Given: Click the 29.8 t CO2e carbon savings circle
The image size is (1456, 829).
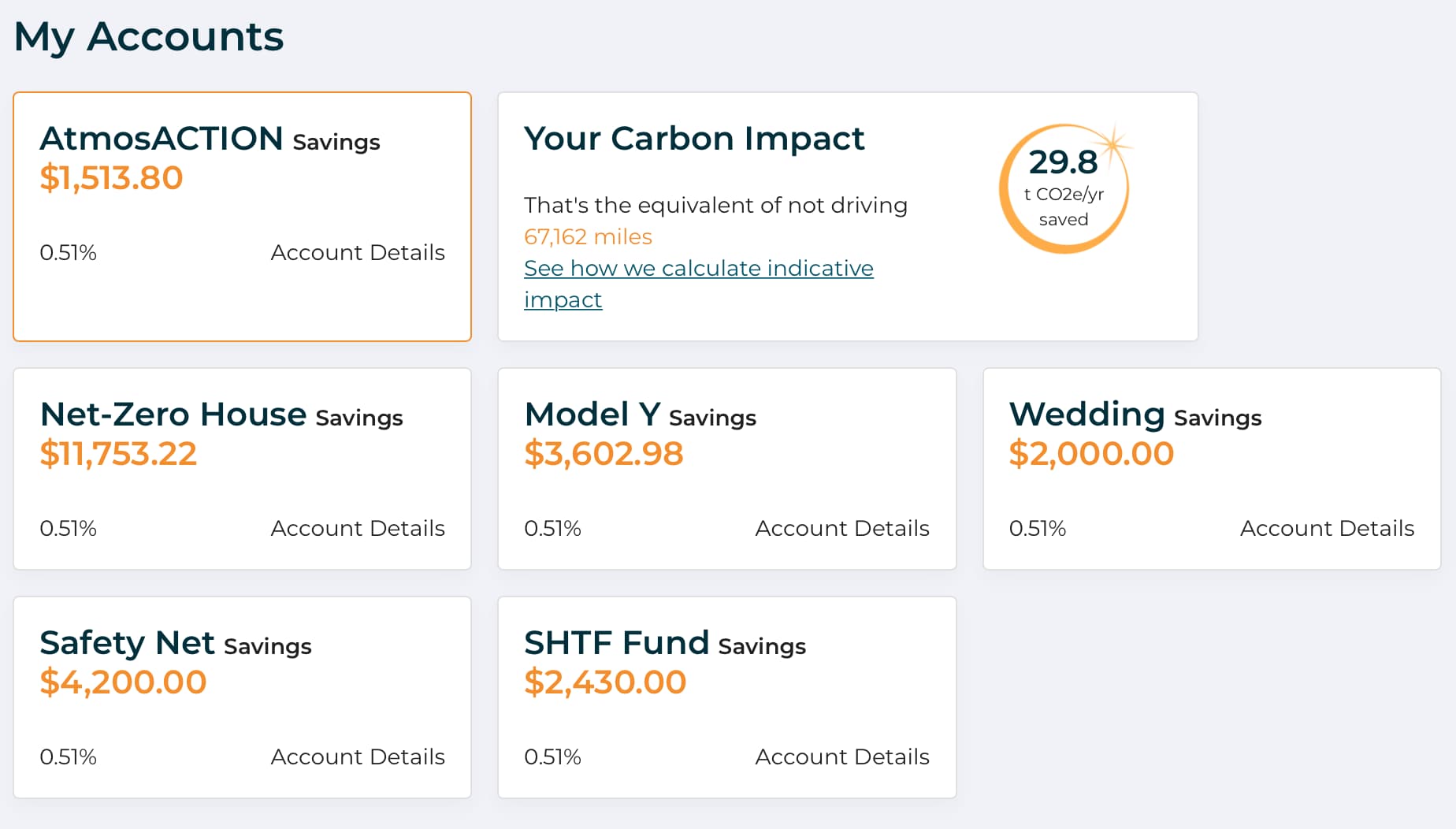Looking at the screenshot, I should pos(1064,189).
